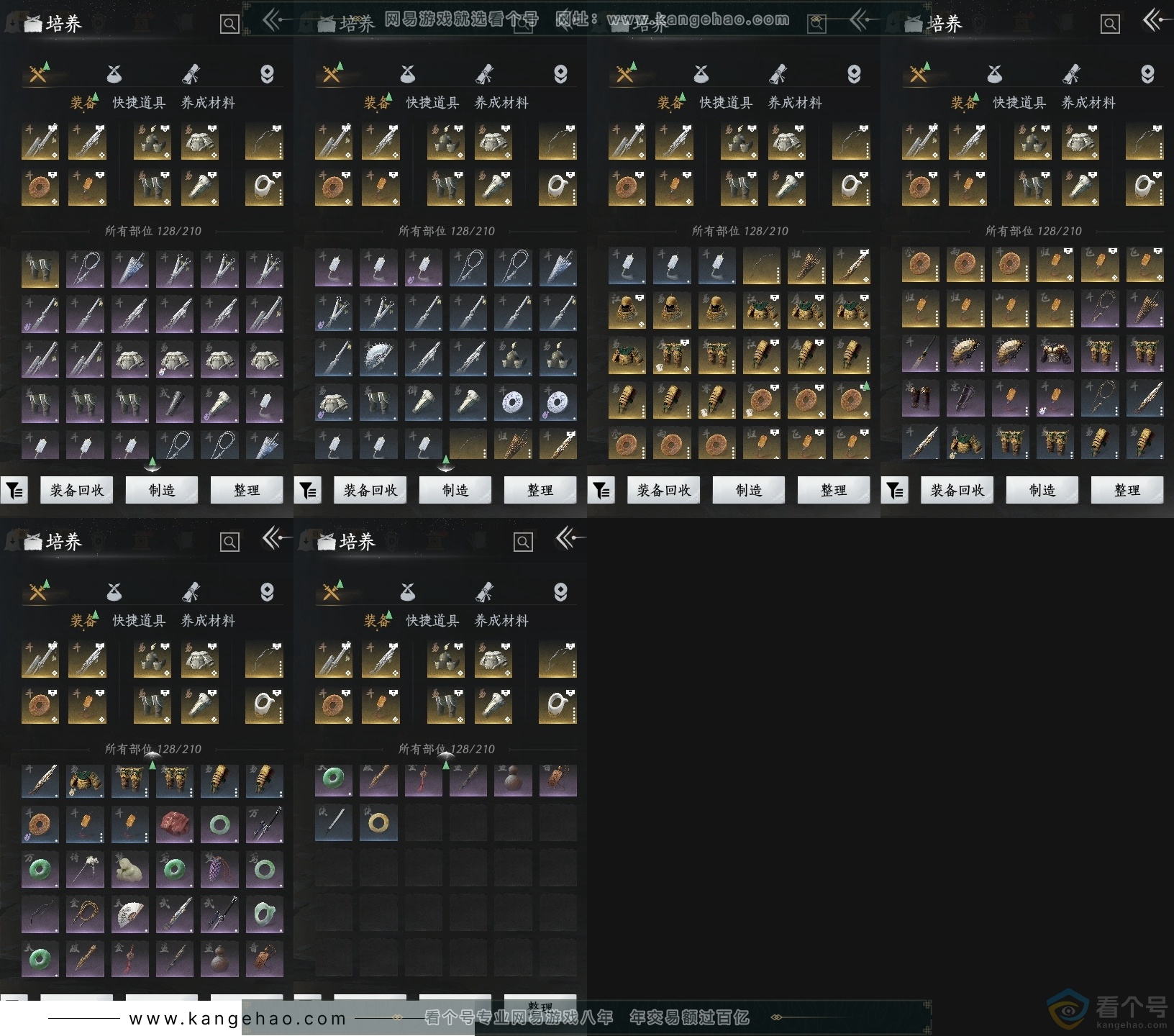Click 制造 button in top-right panel
Image resolution: width=1174 pixels, height=1036 pixels.
[x=1042, y=490]
